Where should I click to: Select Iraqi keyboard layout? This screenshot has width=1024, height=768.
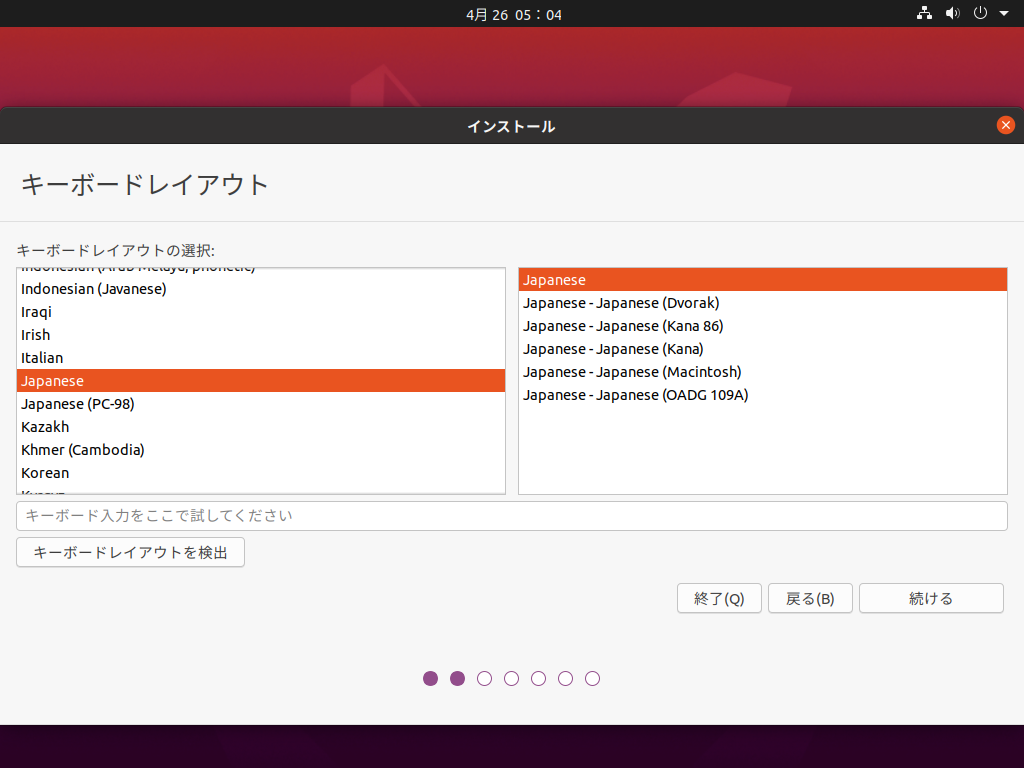tap(261, 312)
